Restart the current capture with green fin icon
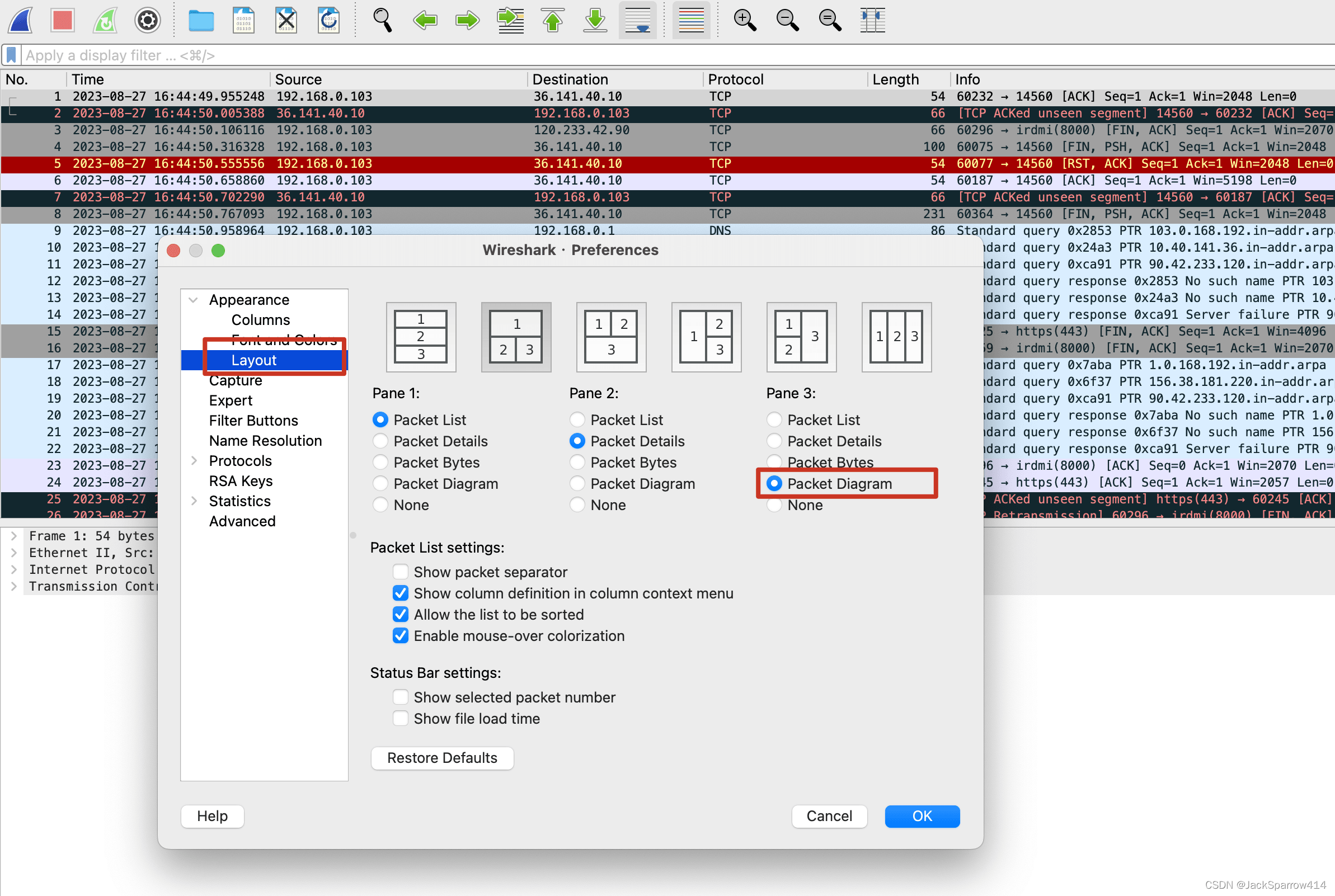 coord(105,21)
